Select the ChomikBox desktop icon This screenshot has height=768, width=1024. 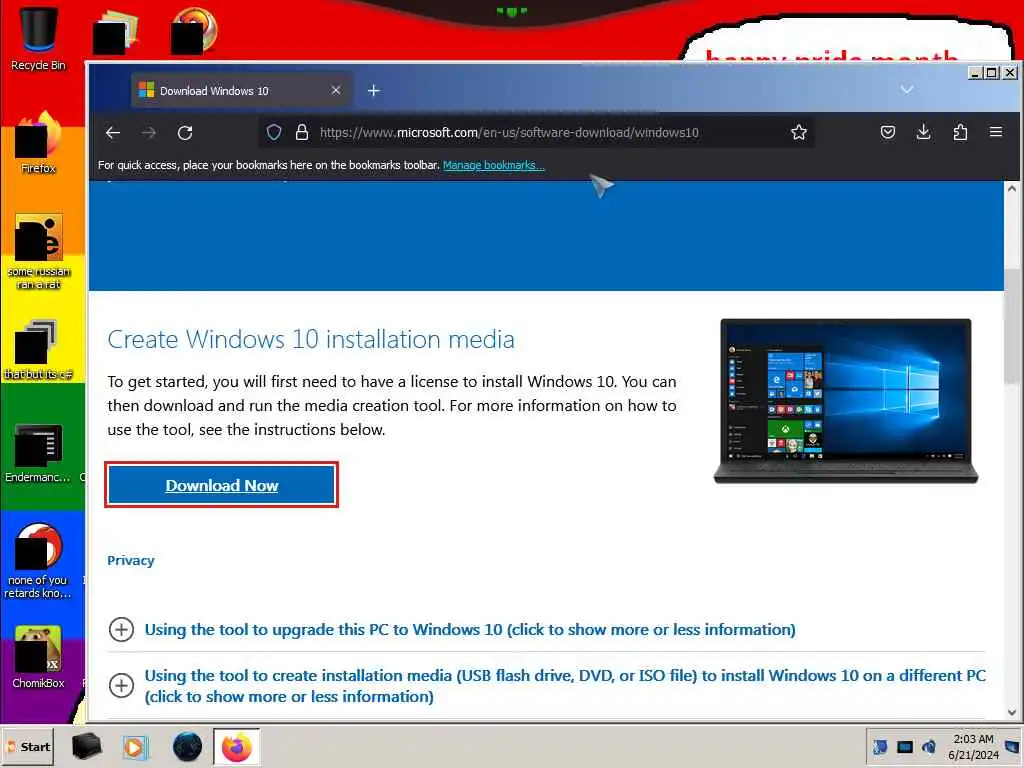pyautogui.click(x=38, y=657)
